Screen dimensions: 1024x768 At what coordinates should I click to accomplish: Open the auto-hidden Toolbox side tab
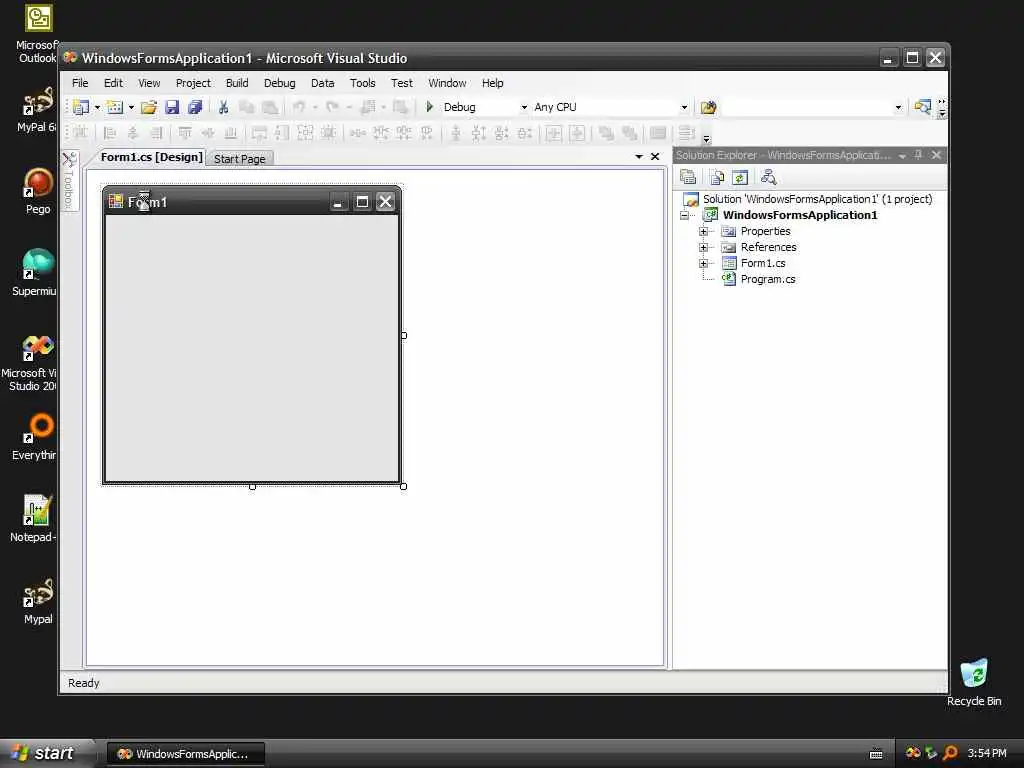tap(69, 180)
